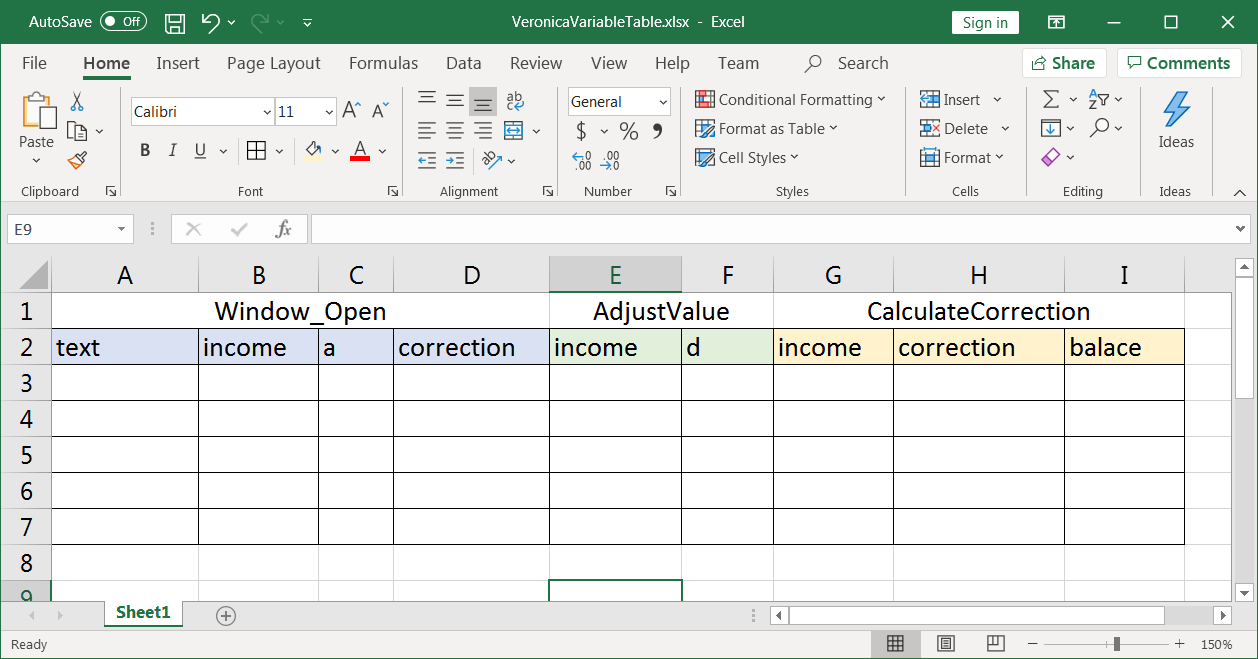Increase the cell indent
The width and height of the screenshot is (1258, 659).
(455, 160)
